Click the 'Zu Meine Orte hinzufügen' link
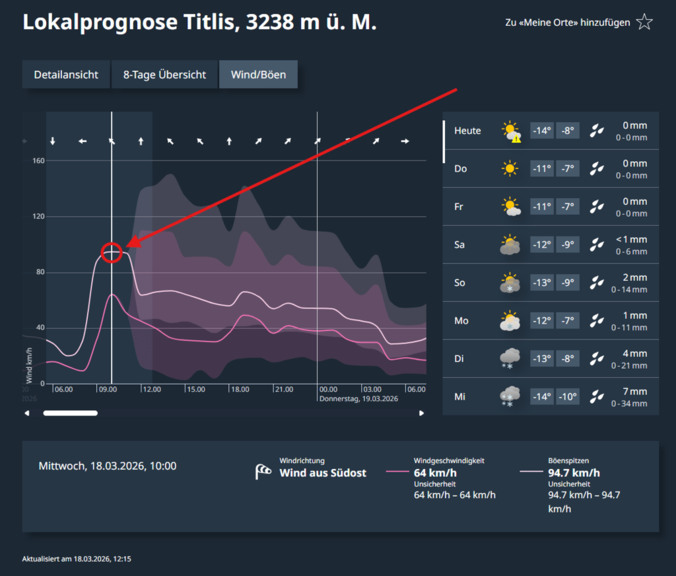The width and height of the screenshot is (676, 576). click(568, 23)
